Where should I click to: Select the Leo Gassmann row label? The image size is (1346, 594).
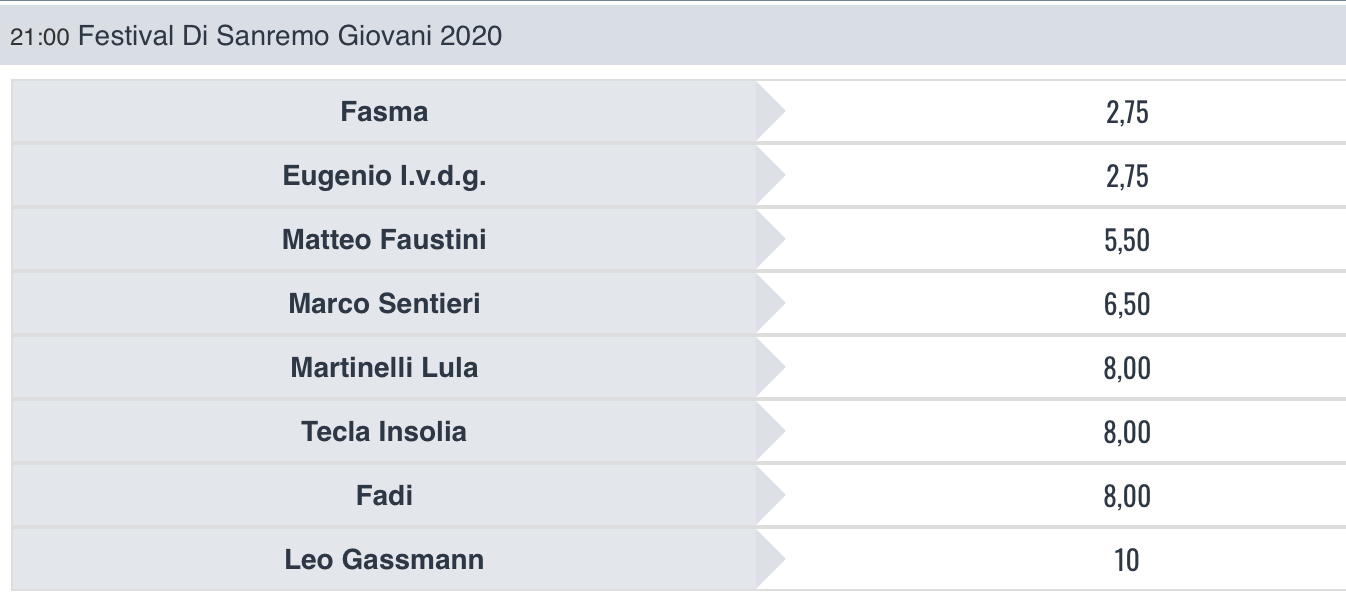384,560
